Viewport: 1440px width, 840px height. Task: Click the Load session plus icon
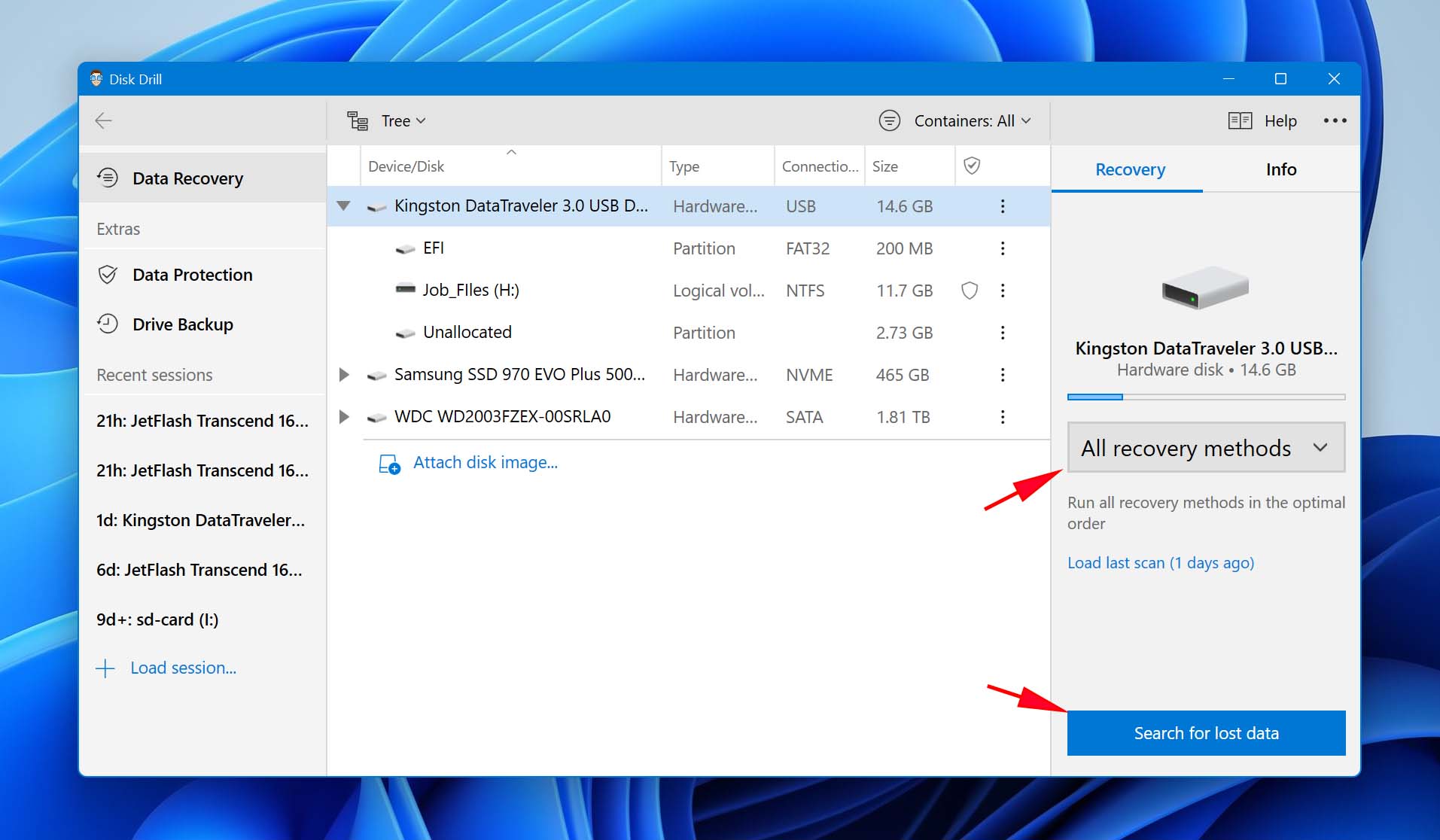[105, 668]
